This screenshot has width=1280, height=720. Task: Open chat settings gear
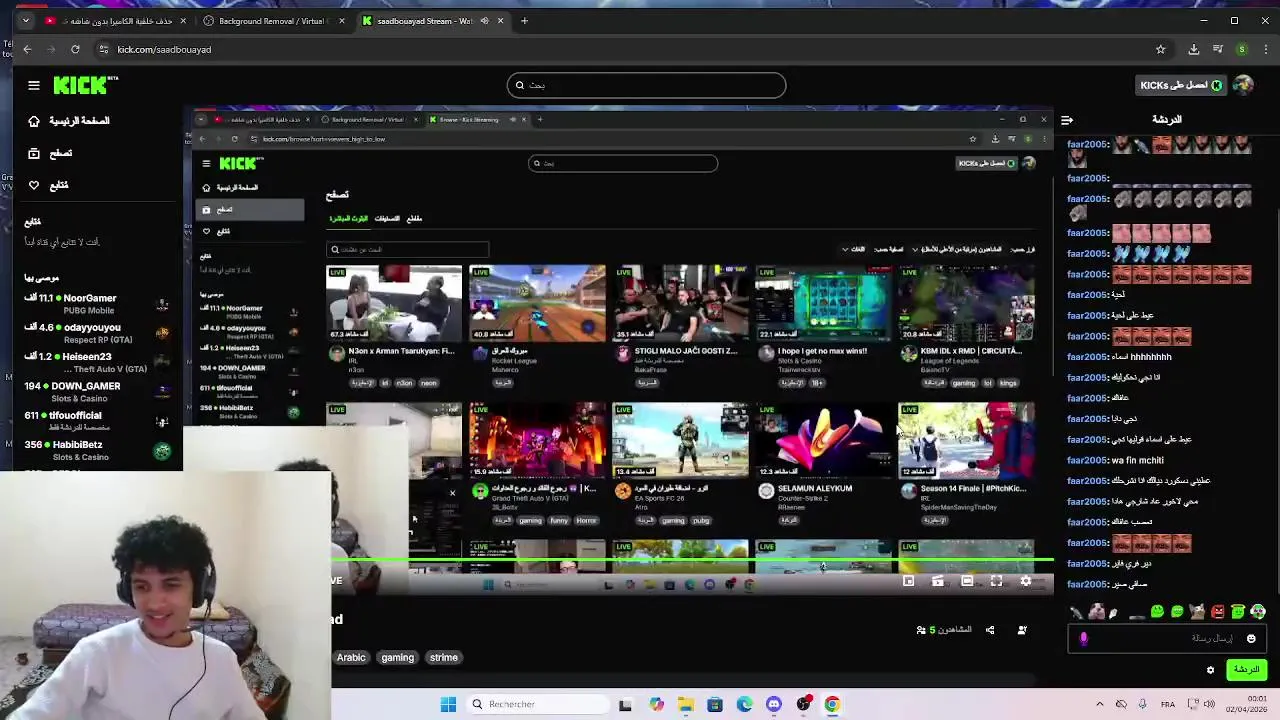coord(1210,670)
